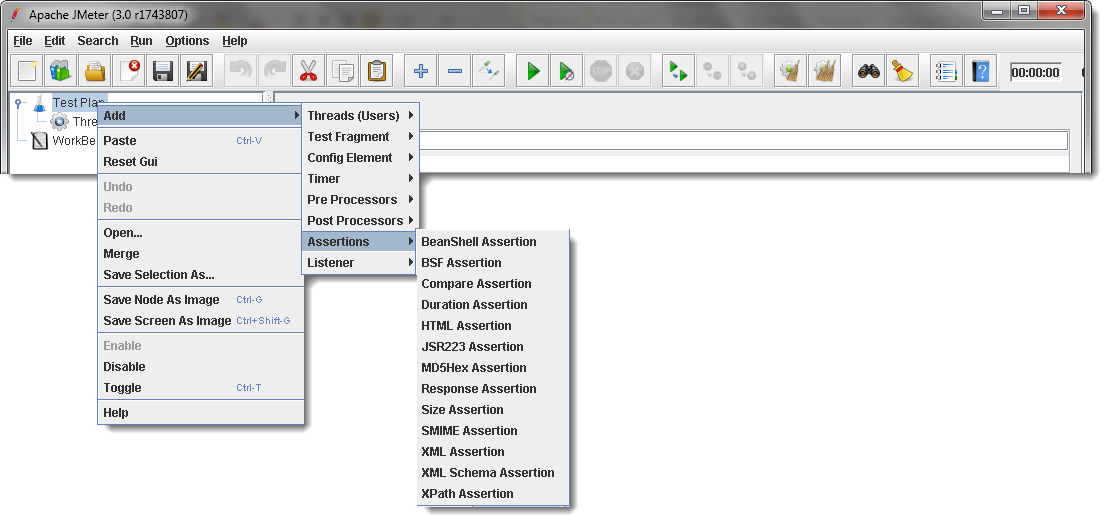
Task: Expand the Add context menu entry
Action: [201, 115]
